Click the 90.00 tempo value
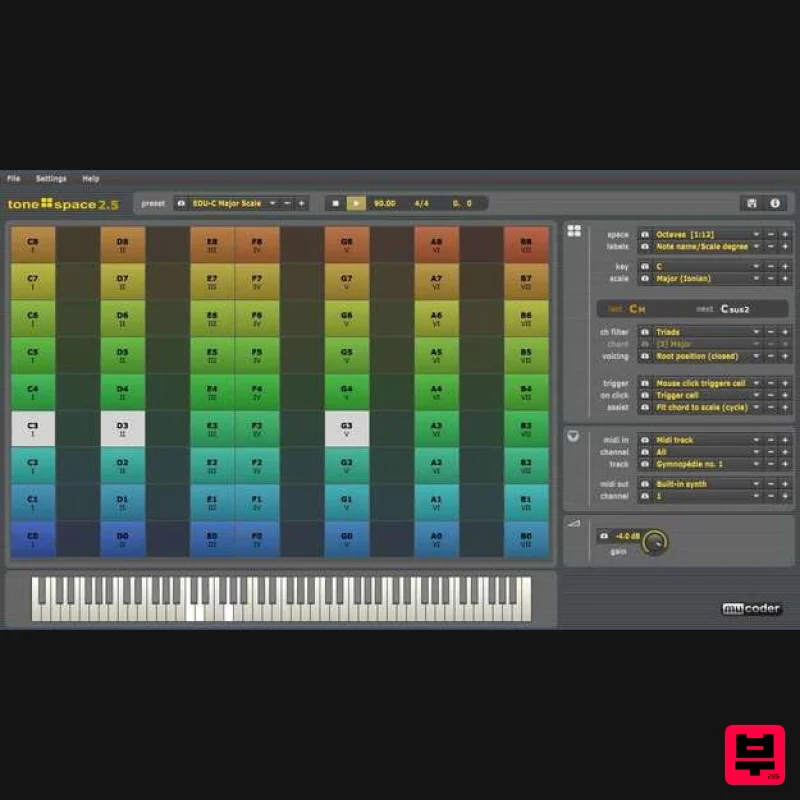The image size is (800, 800). (385, 203)
